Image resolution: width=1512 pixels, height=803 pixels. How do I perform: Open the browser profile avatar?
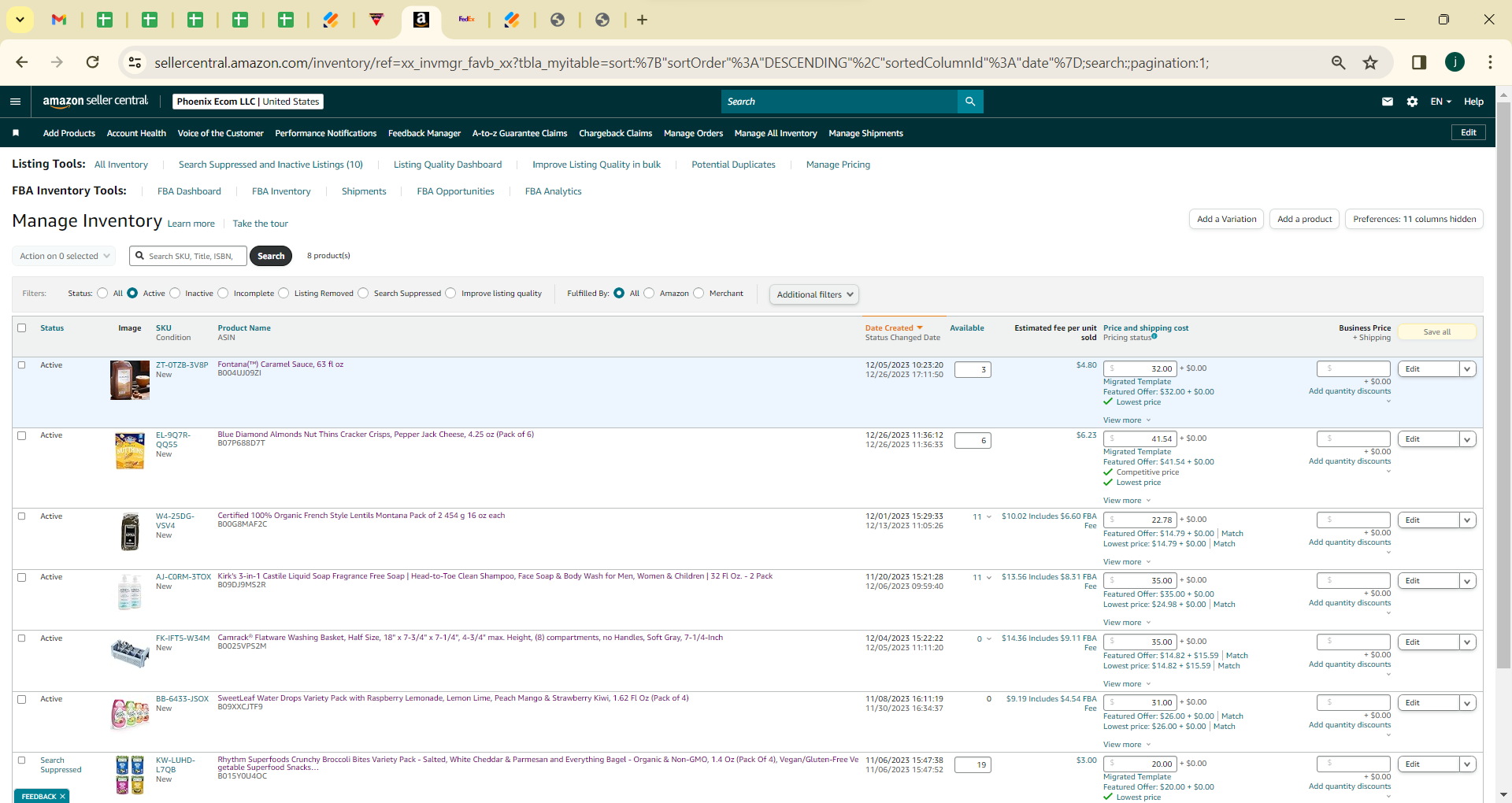[x=1455, y=62]
